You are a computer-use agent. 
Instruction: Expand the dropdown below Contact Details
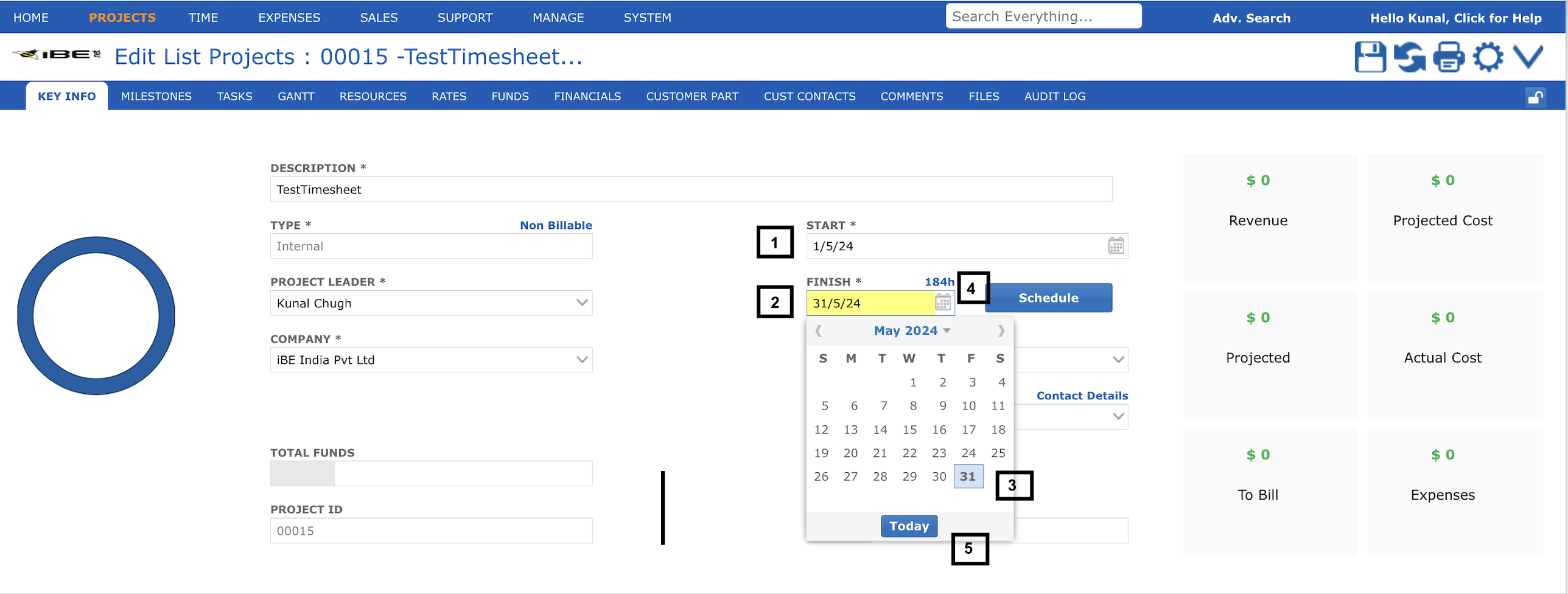pos(1118,416)
